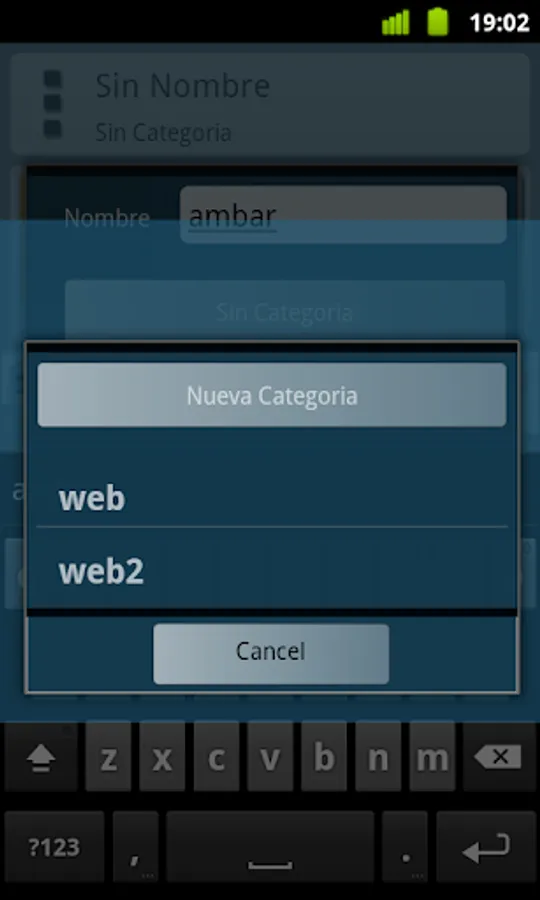540x900 pixels.
Task: Tap the backspace delete key
Action: (497, 758)
